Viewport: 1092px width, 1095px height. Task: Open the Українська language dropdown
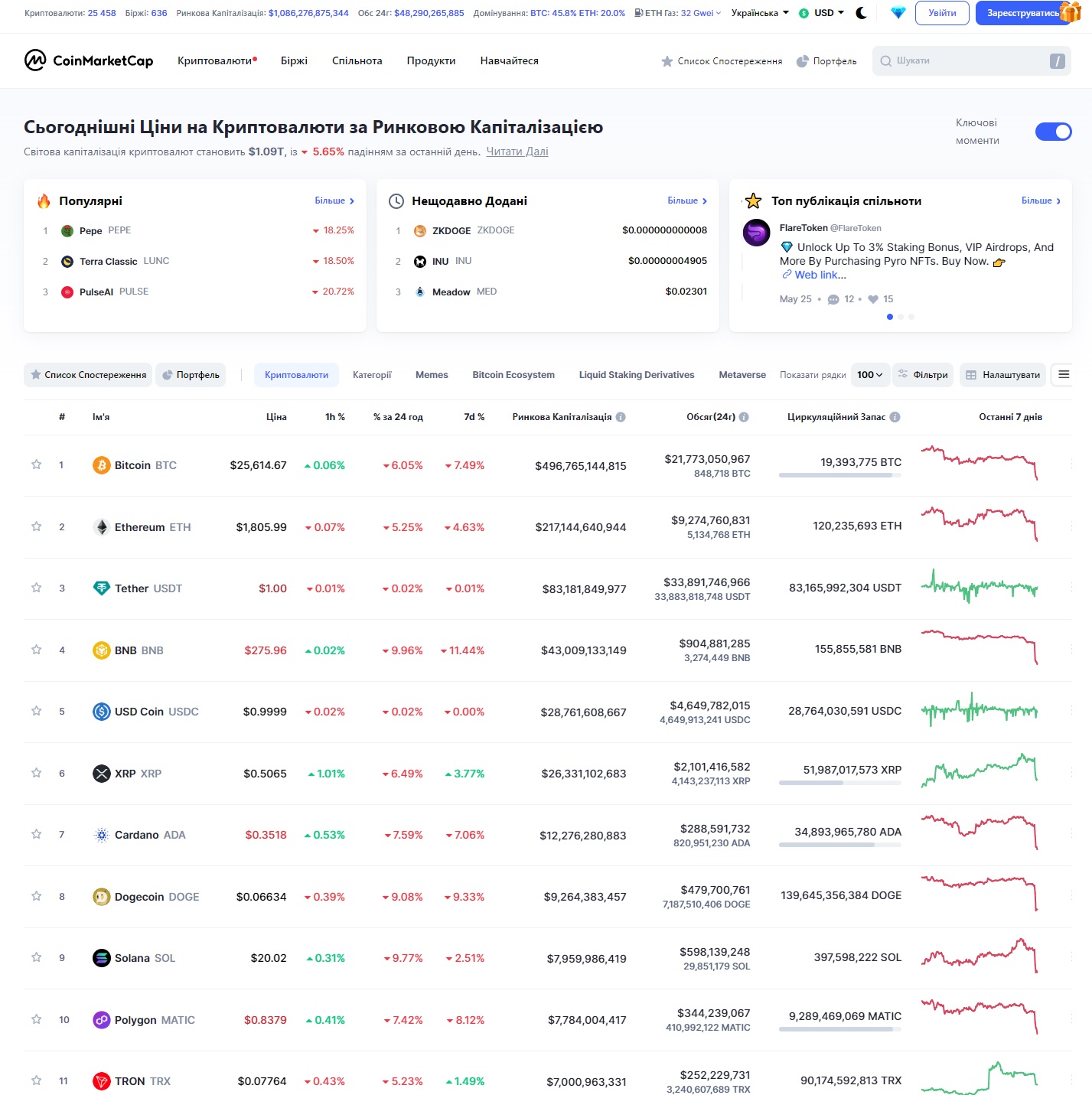(x=760, y=13)
